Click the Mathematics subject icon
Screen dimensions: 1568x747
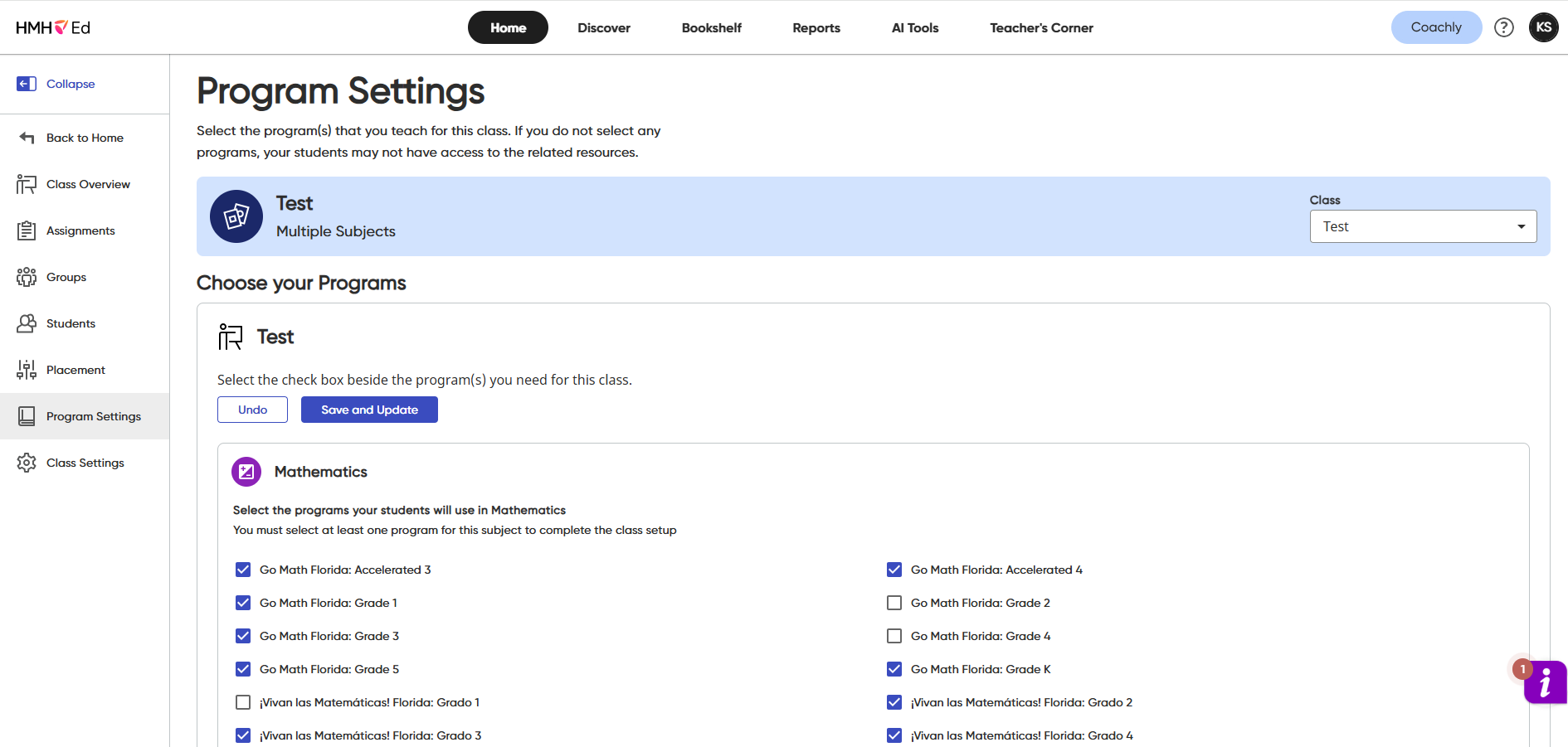pos(246,472)
